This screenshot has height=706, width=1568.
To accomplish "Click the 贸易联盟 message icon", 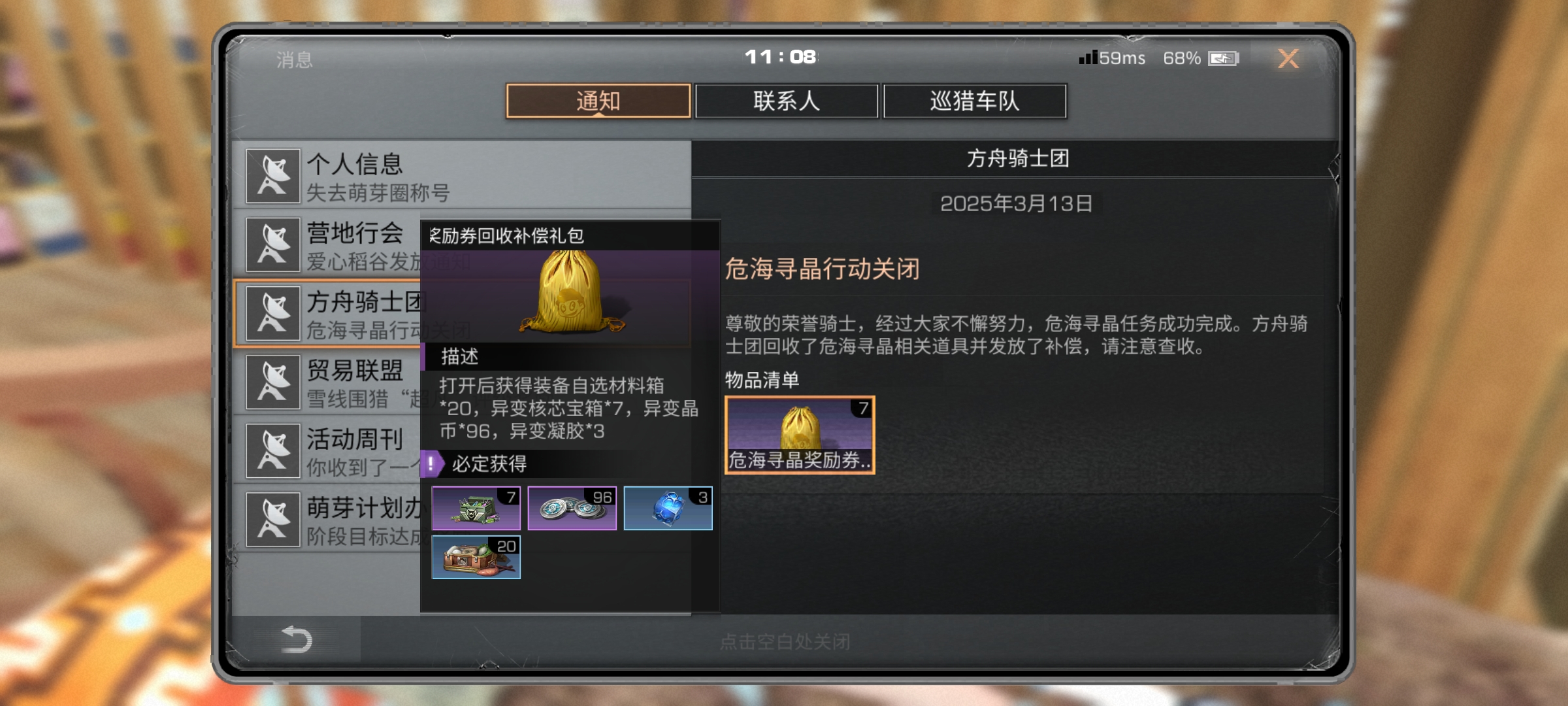I will point(273,382).
